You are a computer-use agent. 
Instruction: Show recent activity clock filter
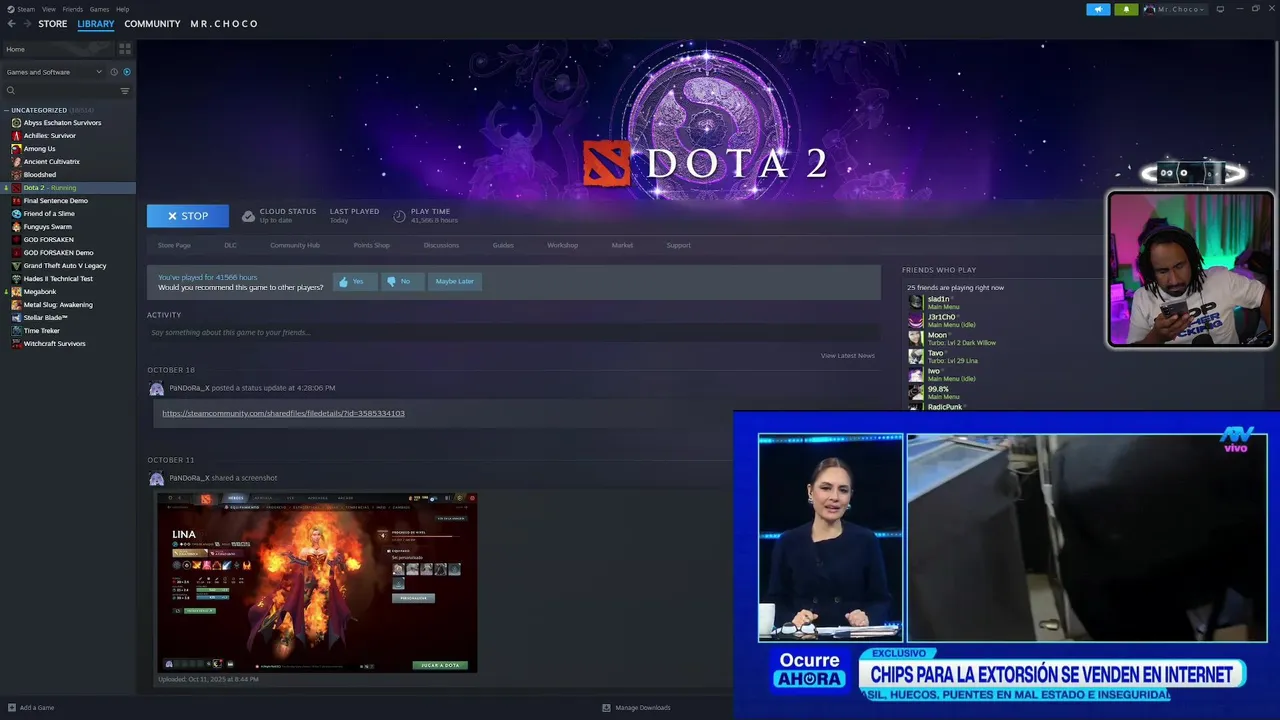pos(114,72)
